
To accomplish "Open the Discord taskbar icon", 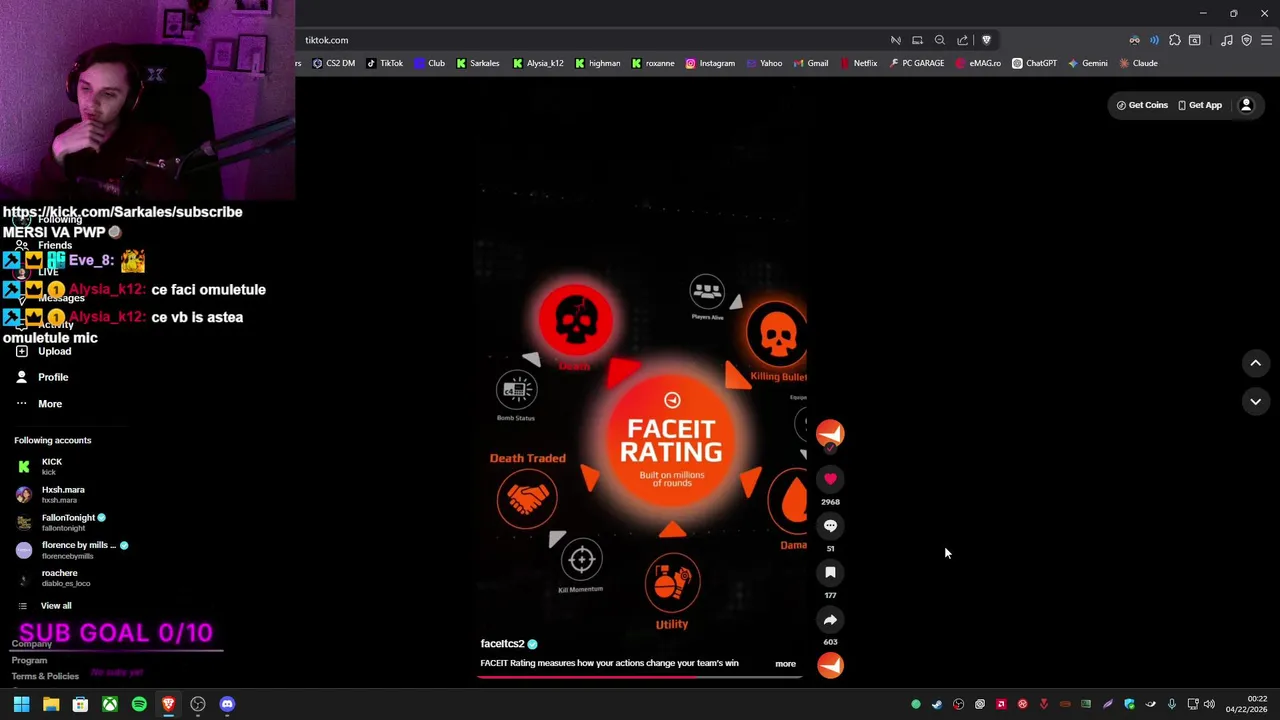I will click(227, 704).
